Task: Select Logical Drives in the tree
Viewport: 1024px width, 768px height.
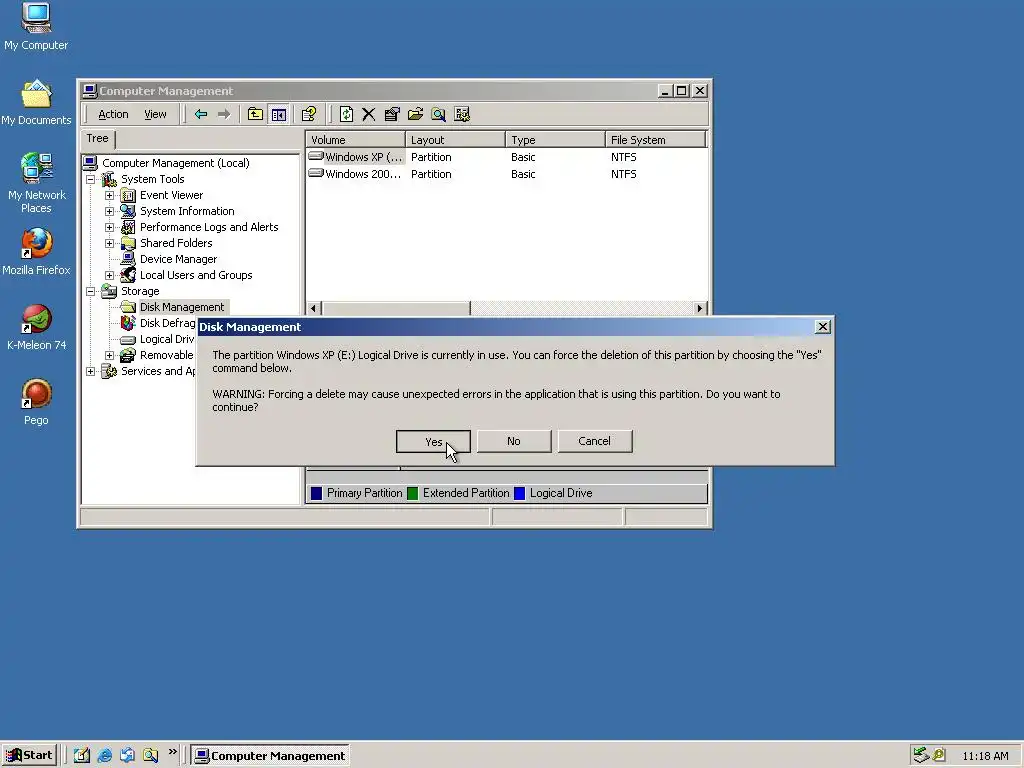Action: coord(167,339)
